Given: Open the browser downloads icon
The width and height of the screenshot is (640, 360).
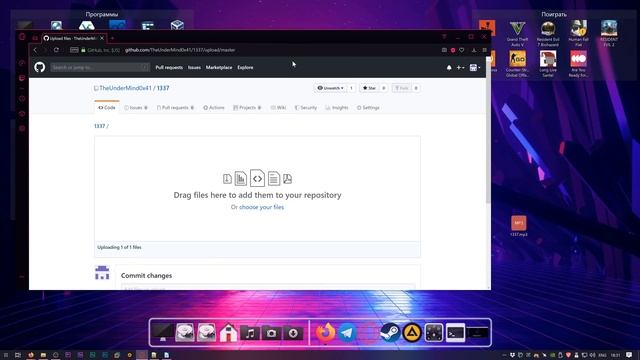Looking at the screenshot, I should [x=474, y=50].
